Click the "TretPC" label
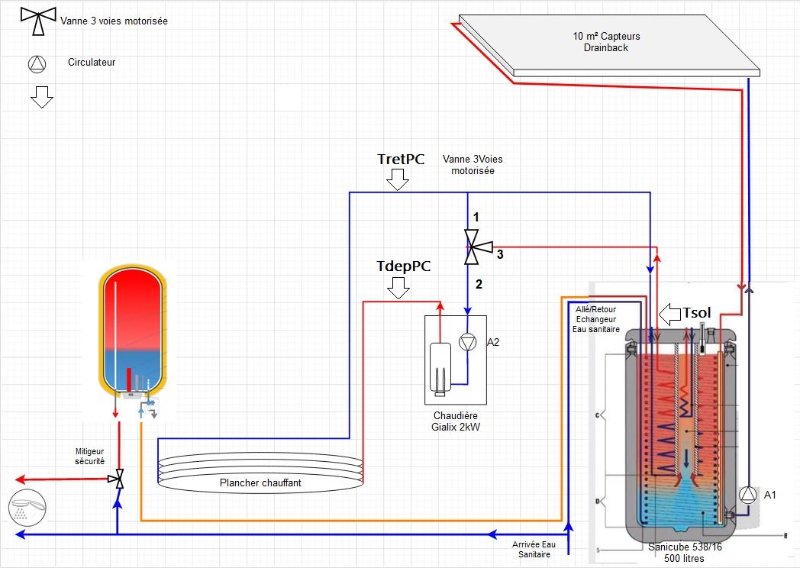This screenshot has height=568, width=800. [401, 159]
